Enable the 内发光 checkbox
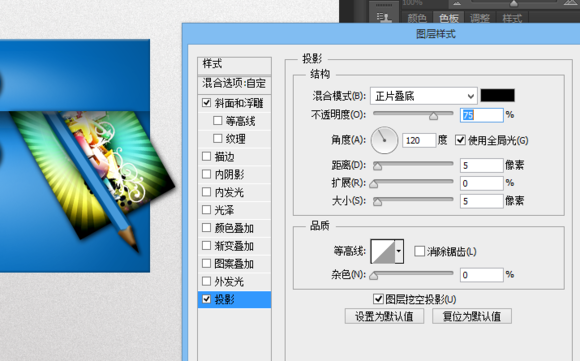 click(206, 192)
